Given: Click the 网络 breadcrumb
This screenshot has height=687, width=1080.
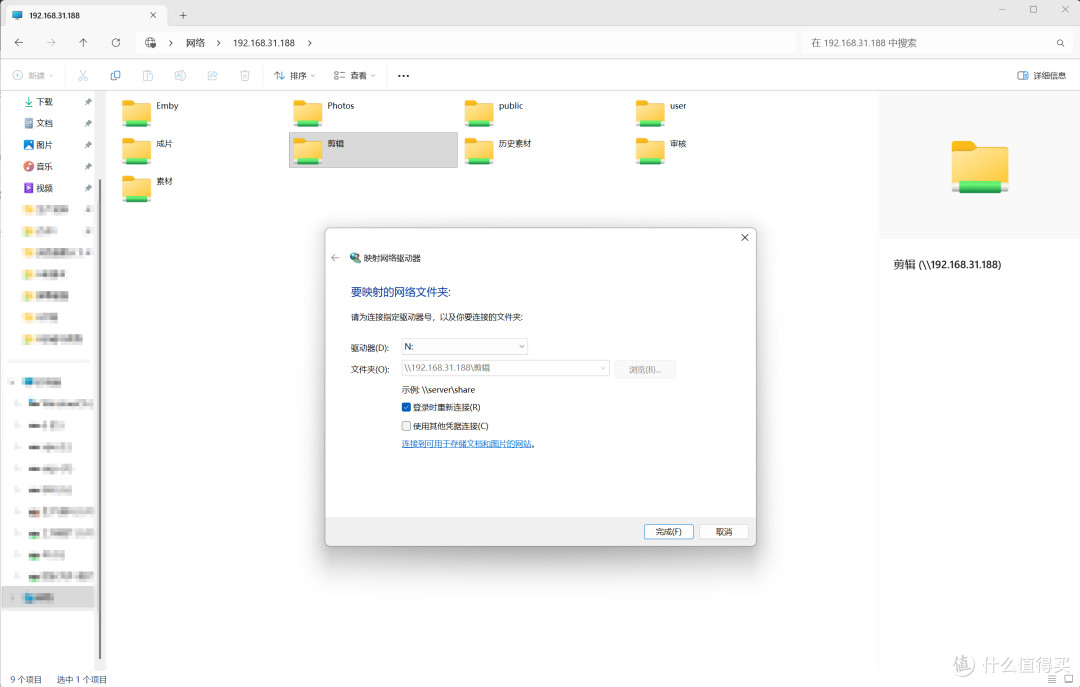Looking at the screenshot, I should (x=196, y=43).
